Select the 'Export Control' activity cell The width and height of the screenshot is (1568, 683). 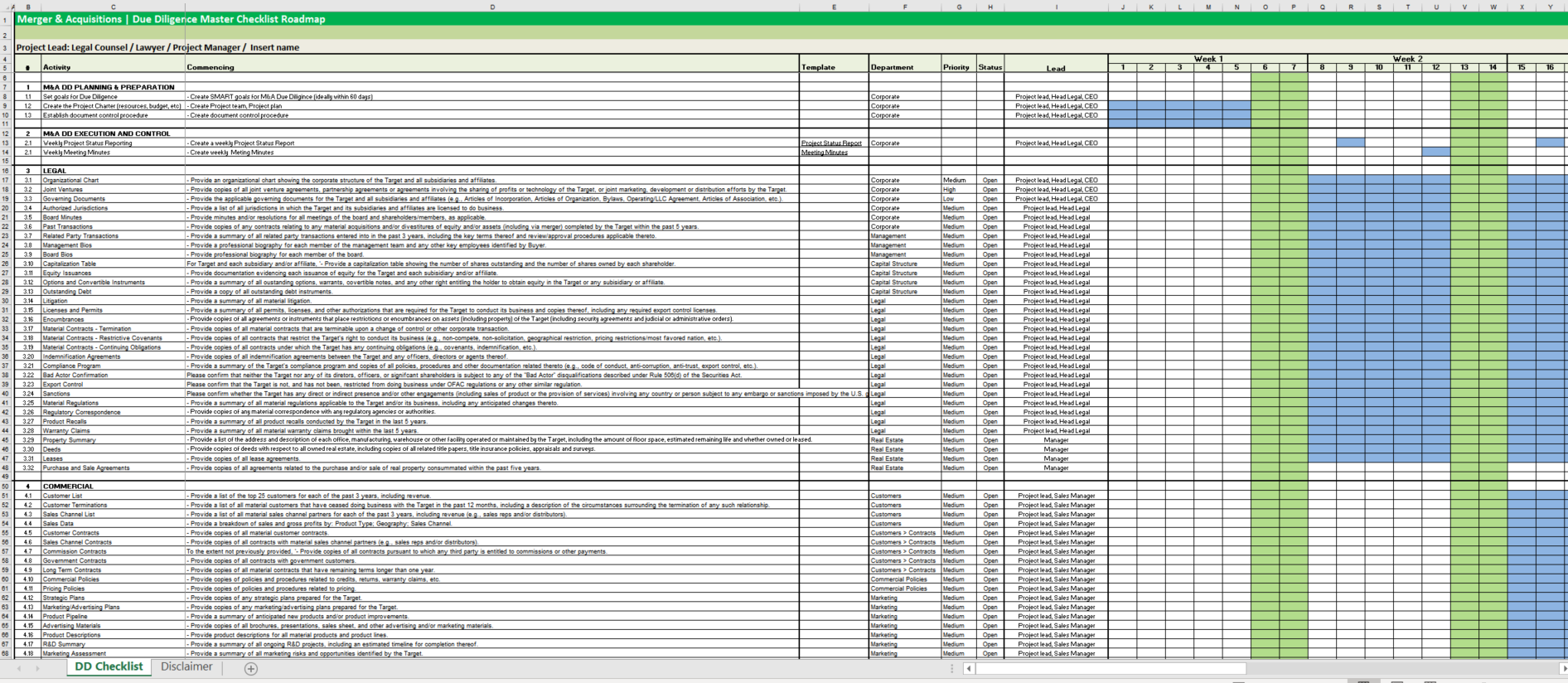[x=113, y=385]
